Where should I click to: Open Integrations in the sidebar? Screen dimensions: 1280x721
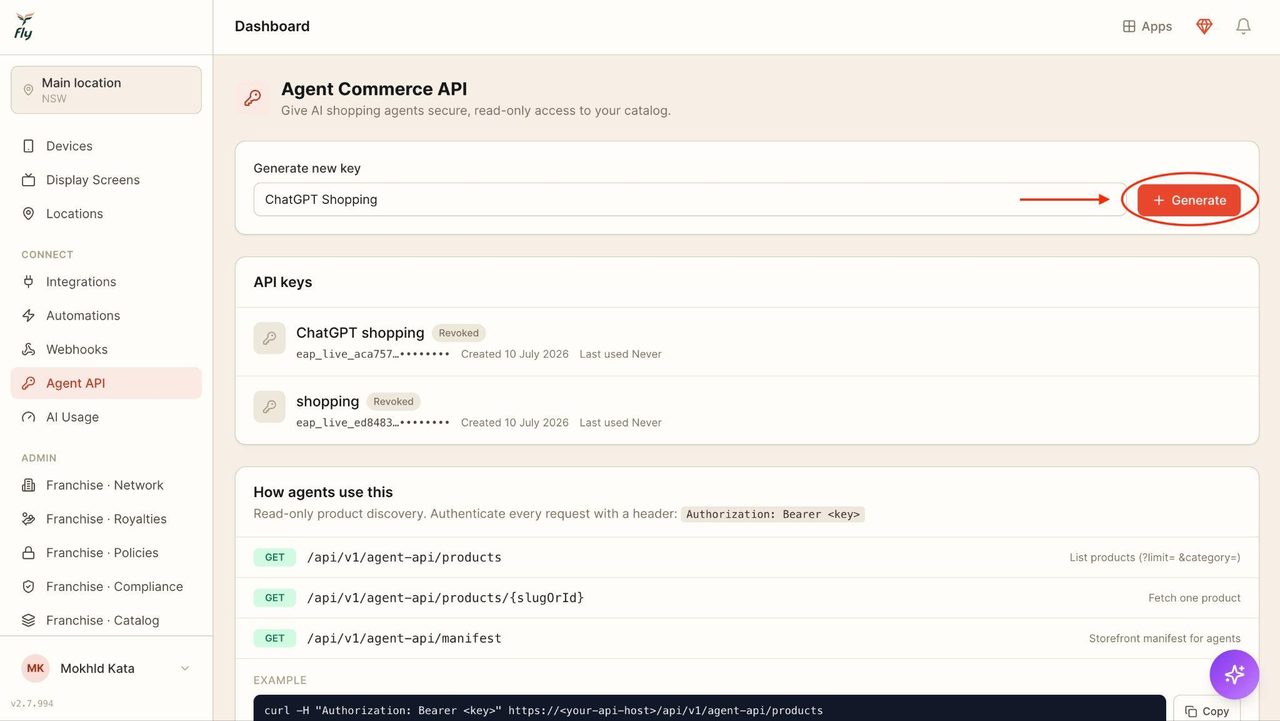pyautogui.click(x=106, y=282)
